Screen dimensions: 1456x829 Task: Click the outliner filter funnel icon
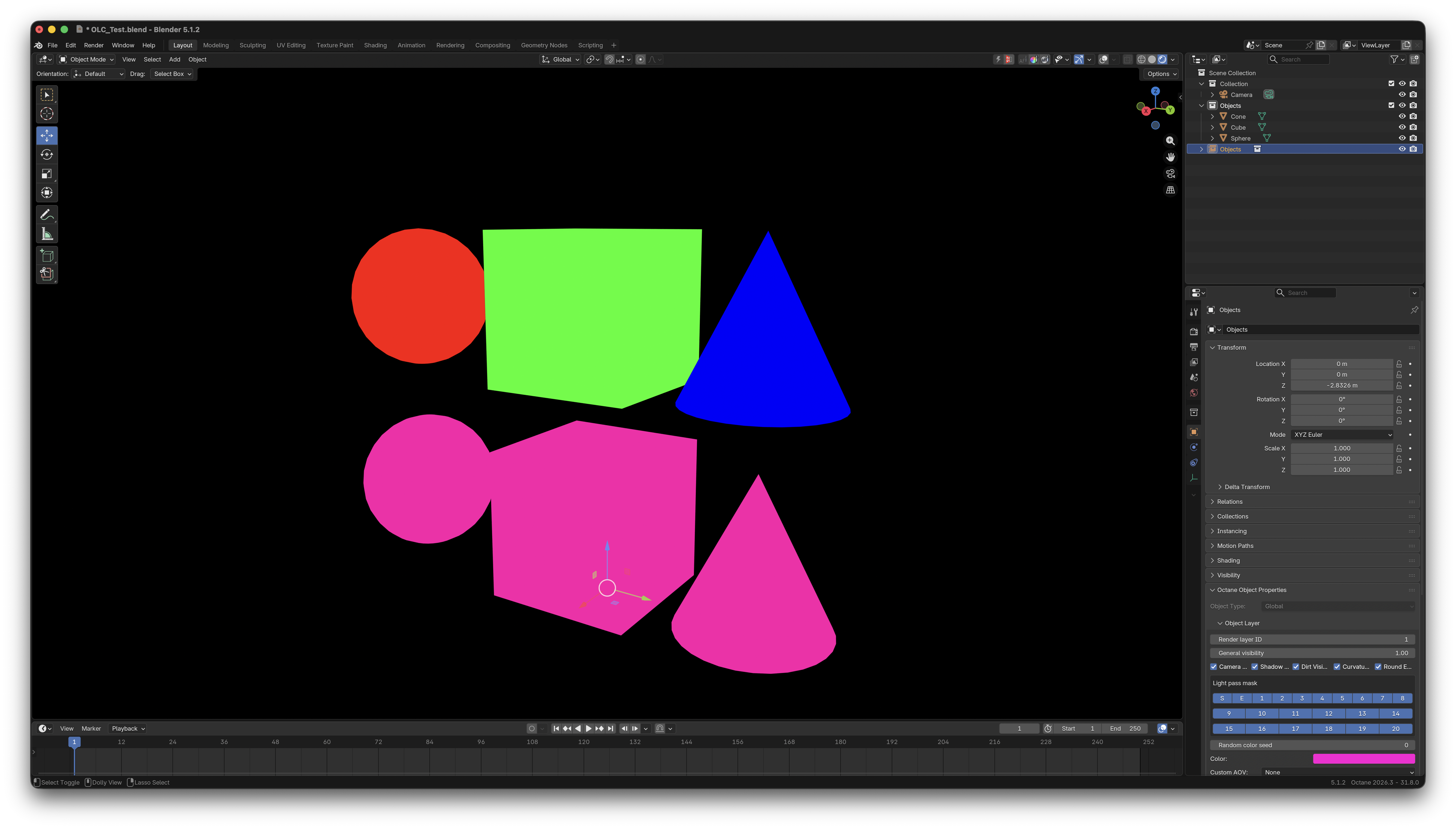(x=1393, y=59)
